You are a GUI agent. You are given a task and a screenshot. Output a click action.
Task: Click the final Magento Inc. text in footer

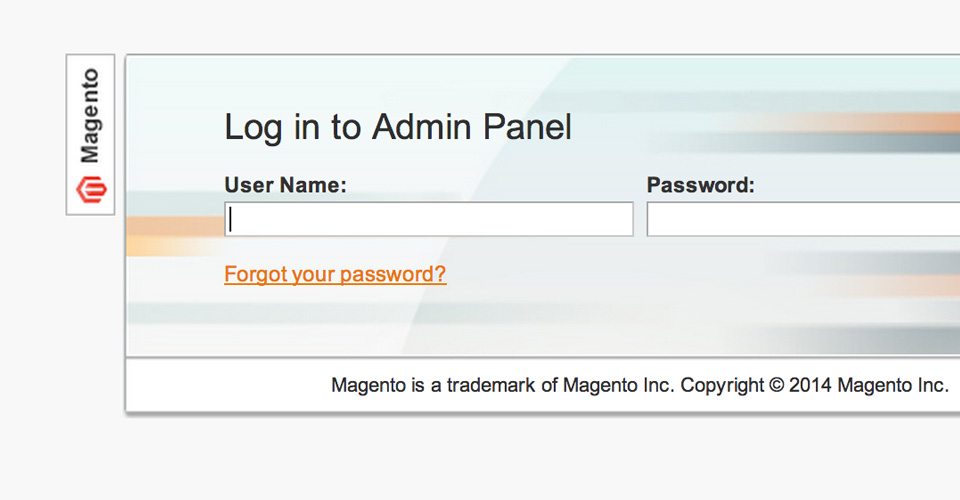[x=893, y=385]
